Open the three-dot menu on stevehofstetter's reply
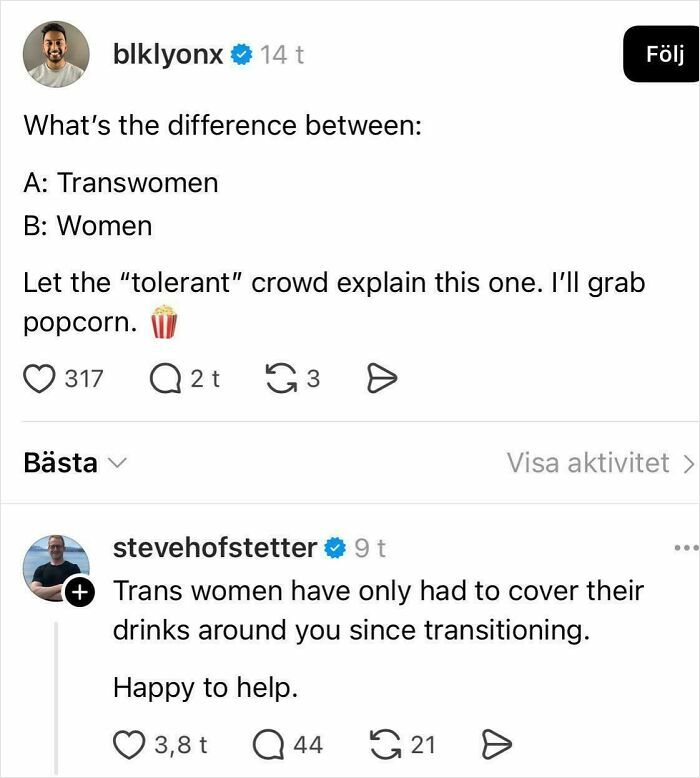 685,548
